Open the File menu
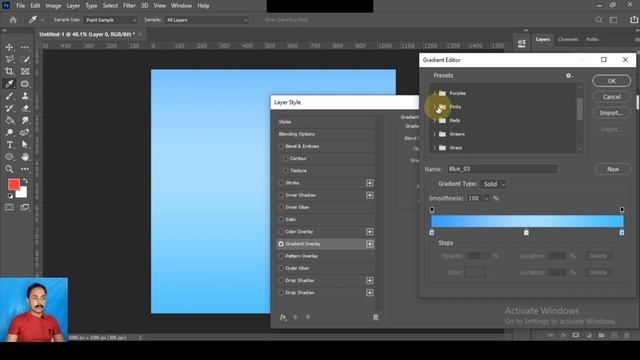This screenshot has width=640, height=360. [x=20, y=6]
